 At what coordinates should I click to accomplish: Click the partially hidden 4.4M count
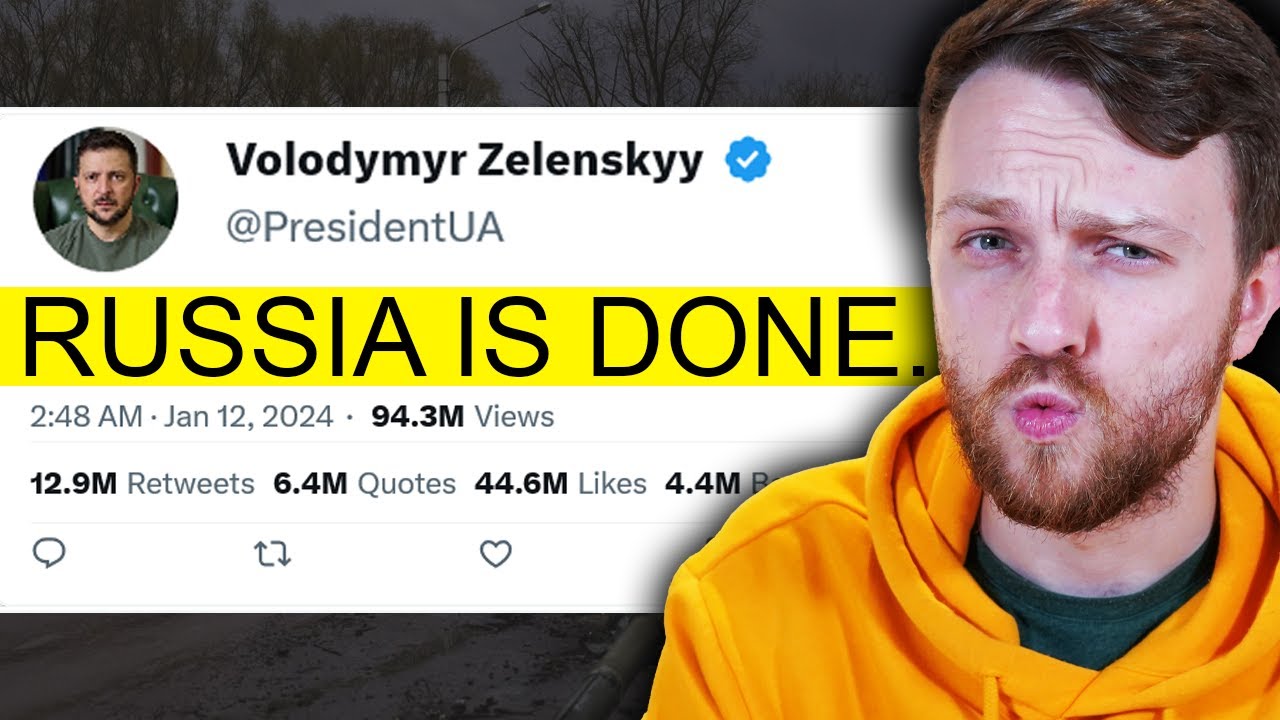click(x=702, y=484)
